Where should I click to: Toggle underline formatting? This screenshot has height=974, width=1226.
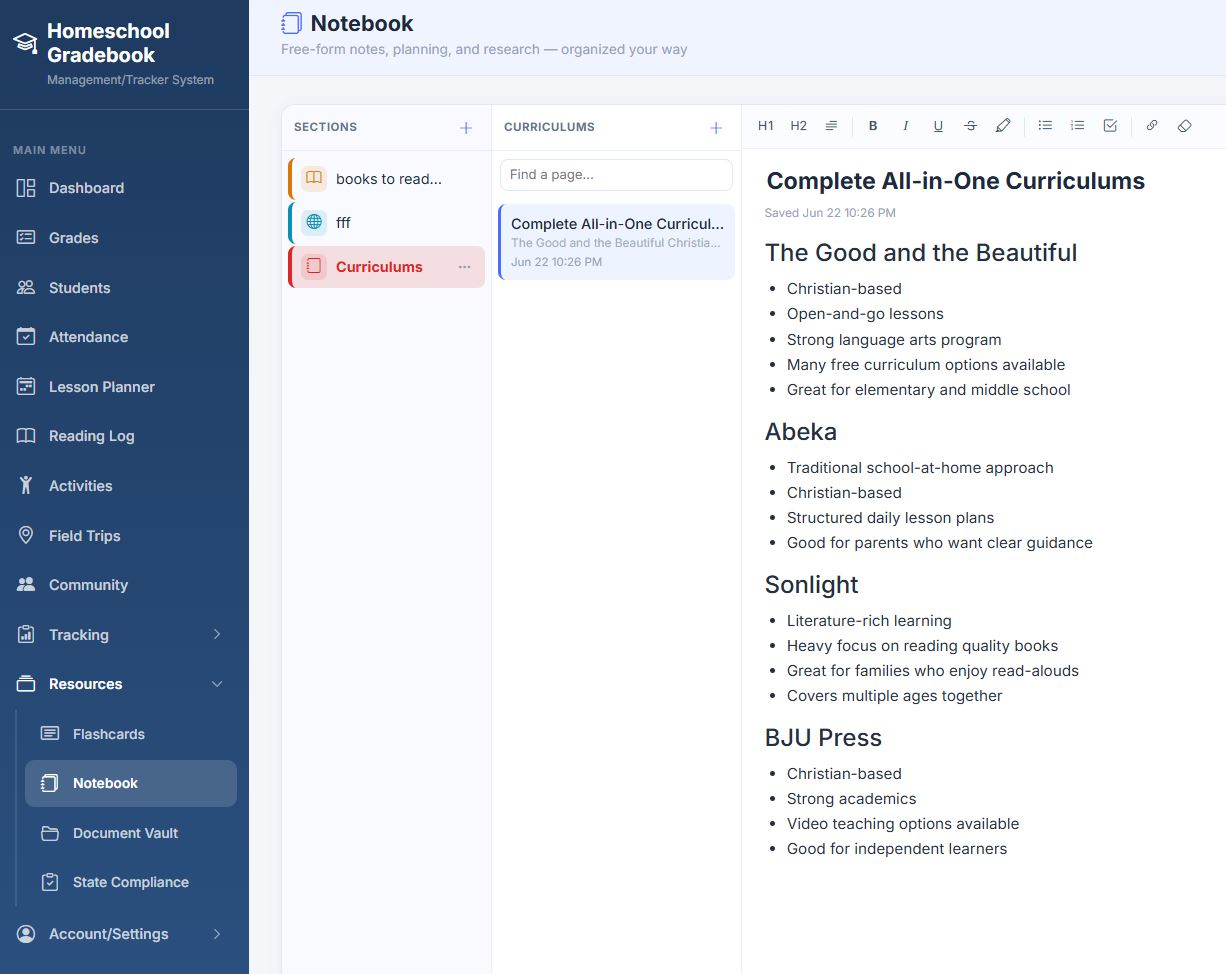coord(938,126)
